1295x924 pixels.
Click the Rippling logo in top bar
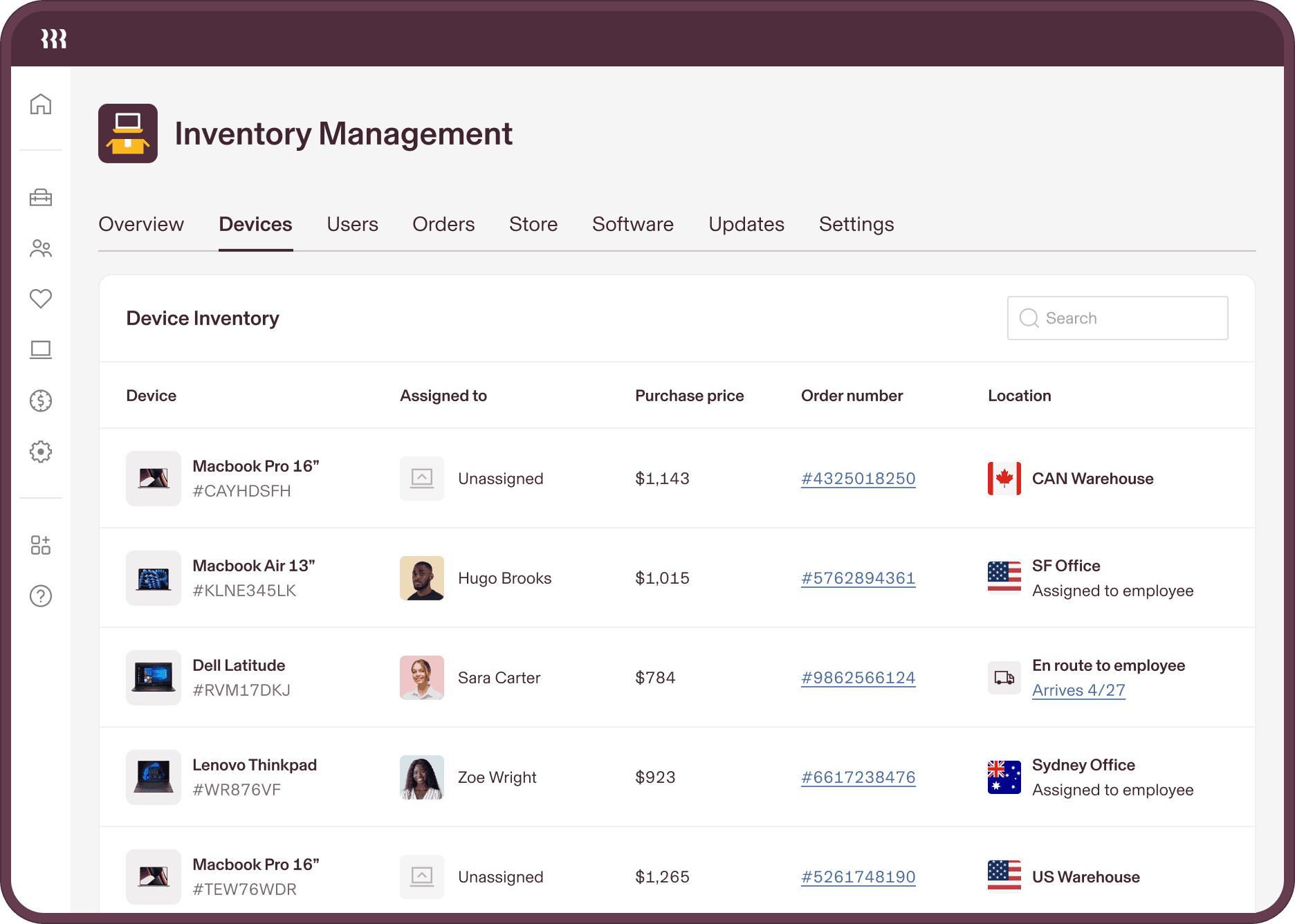tap(54, 39)
